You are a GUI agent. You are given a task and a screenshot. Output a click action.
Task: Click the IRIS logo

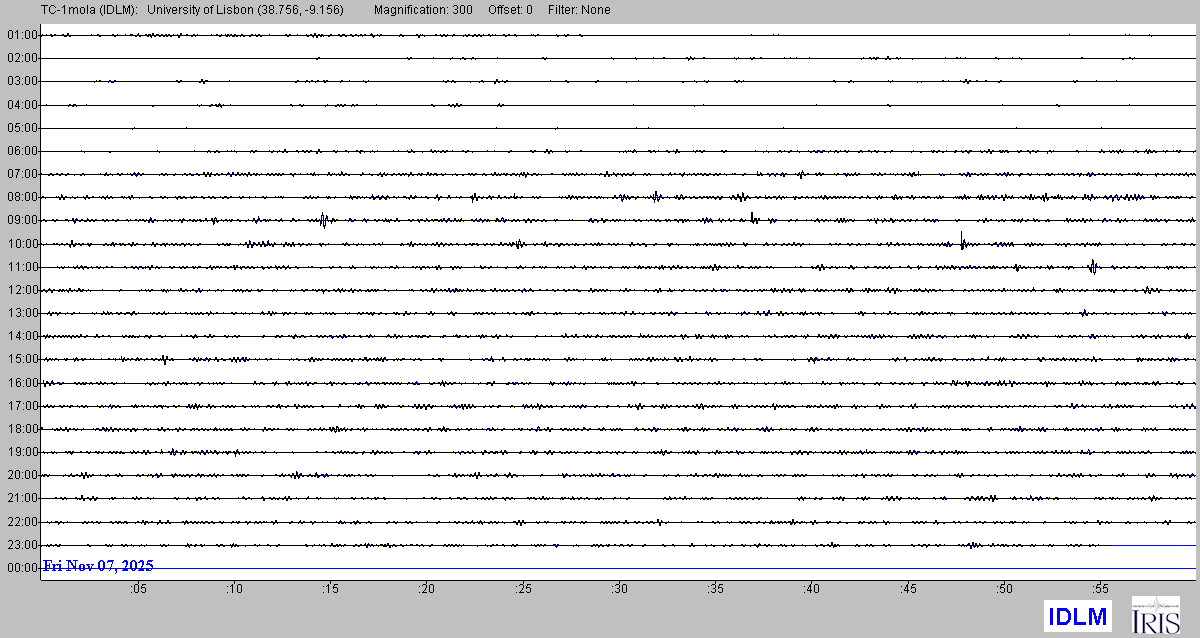click(1155, 615)
